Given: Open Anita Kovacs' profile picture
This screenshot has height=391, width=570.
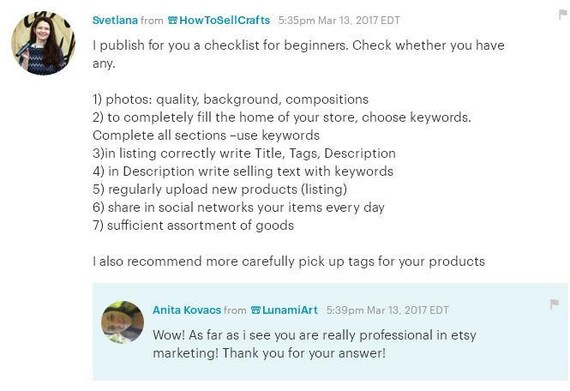Looking at the screenshot, I should (x=123, y=322).
